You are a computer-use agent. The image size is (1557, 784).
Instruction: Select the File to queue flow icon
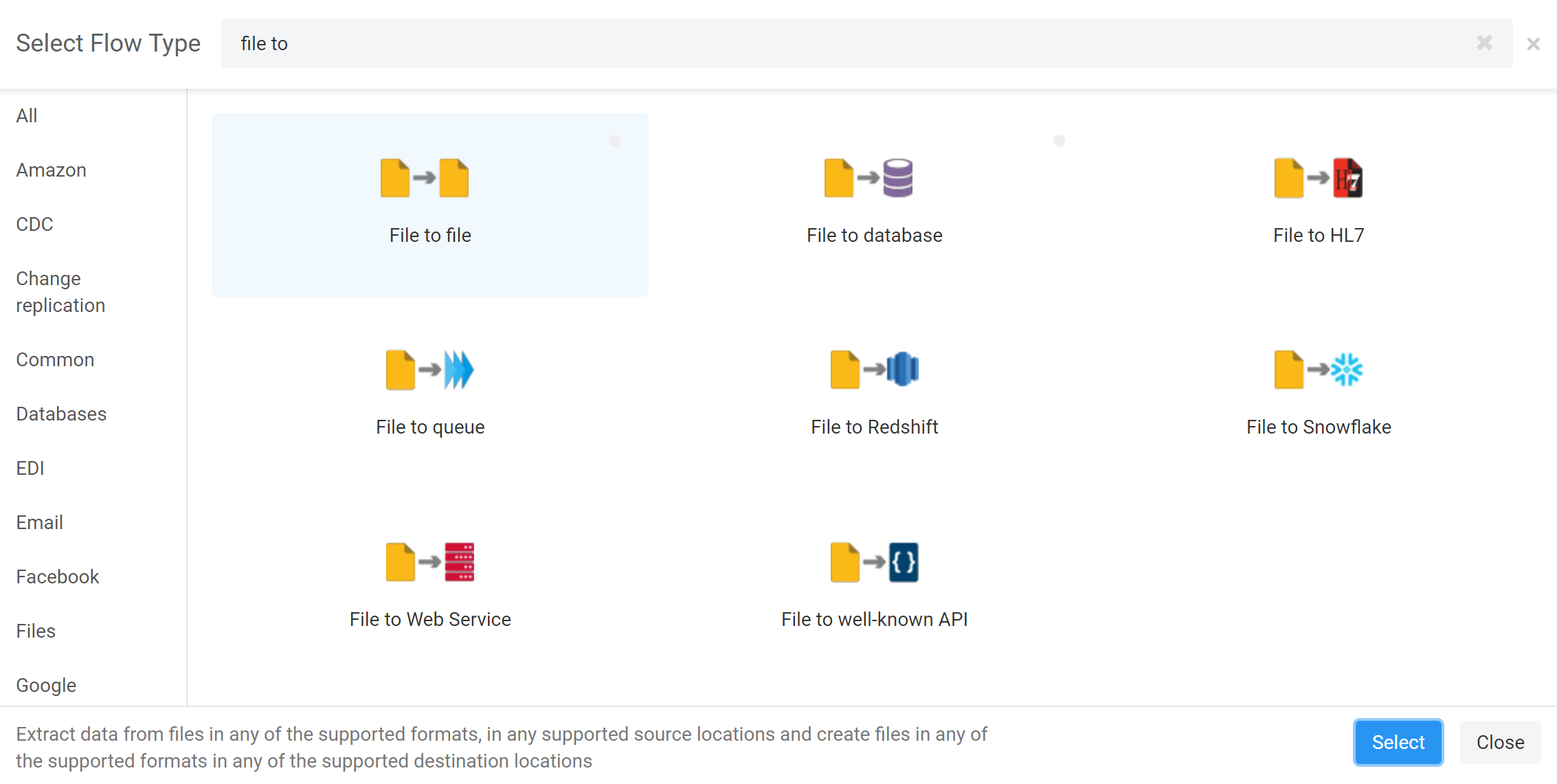[x=430, y=370]
